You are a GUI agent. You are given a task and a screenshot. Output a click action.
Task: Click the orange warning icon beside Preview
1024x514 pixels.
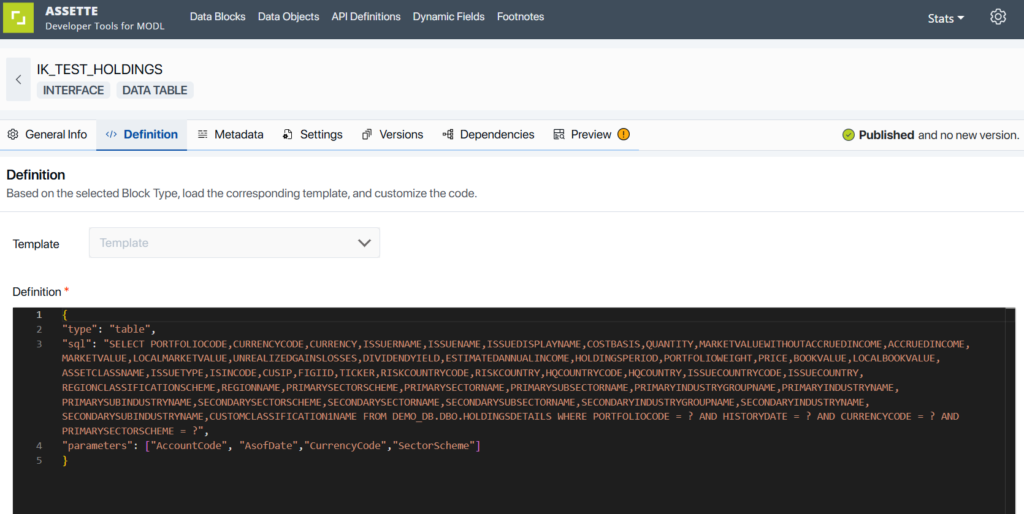tap(624, 135)
